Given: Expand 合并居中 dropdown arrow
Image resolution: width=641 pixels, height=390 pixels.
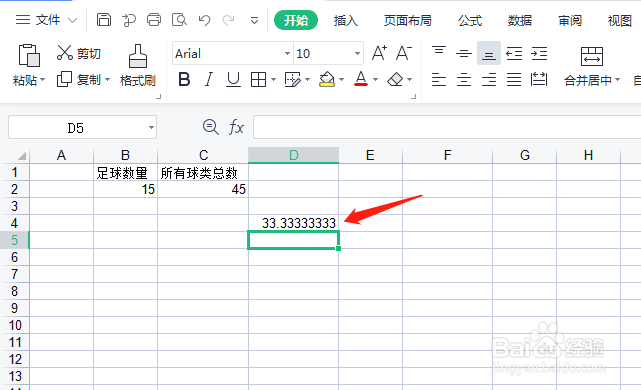Looking at the screenshot, I should click(x=617, y=80).
